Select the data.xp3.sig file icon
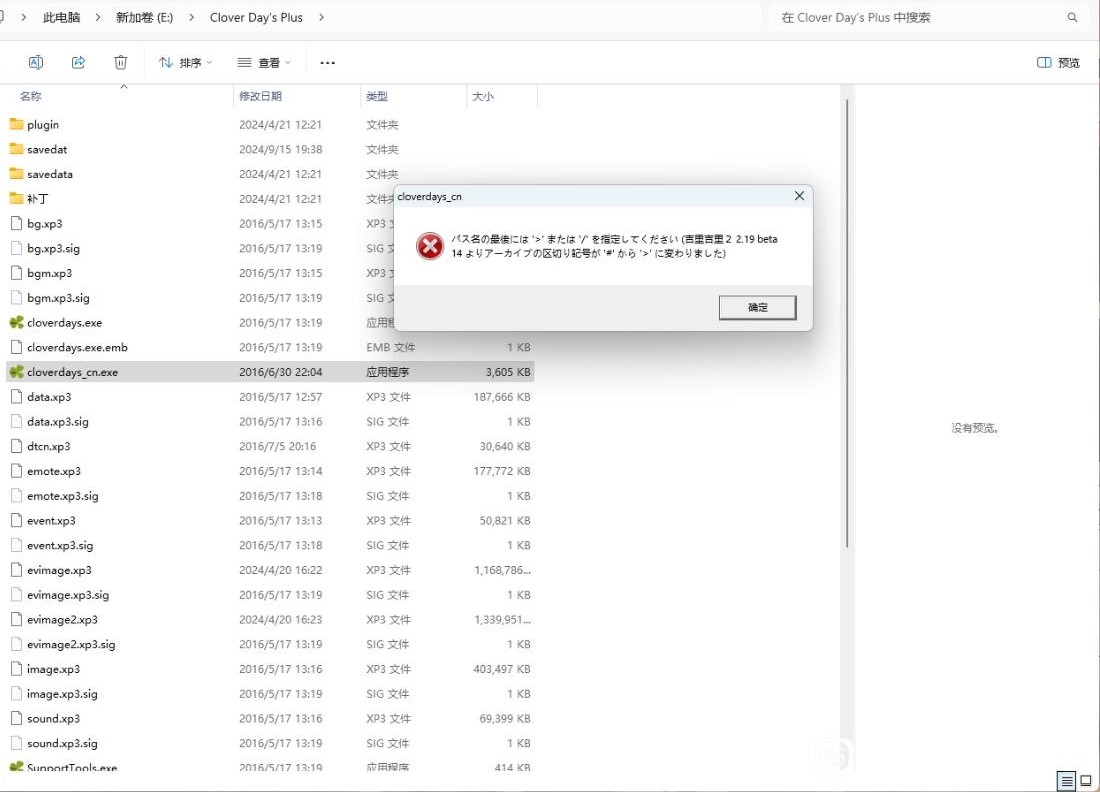1100x792 pixels. (16, 421)
